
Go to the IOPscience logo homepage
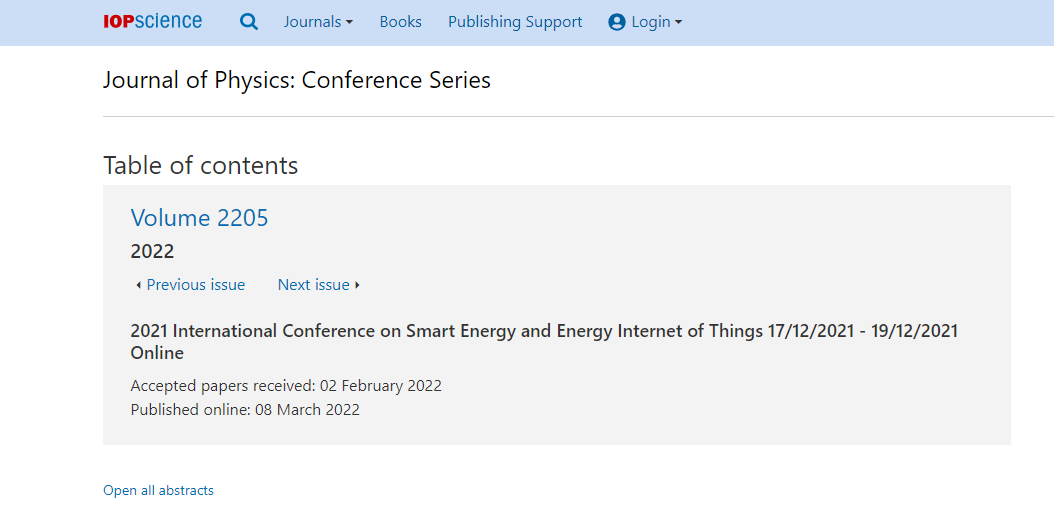point(153,21)
